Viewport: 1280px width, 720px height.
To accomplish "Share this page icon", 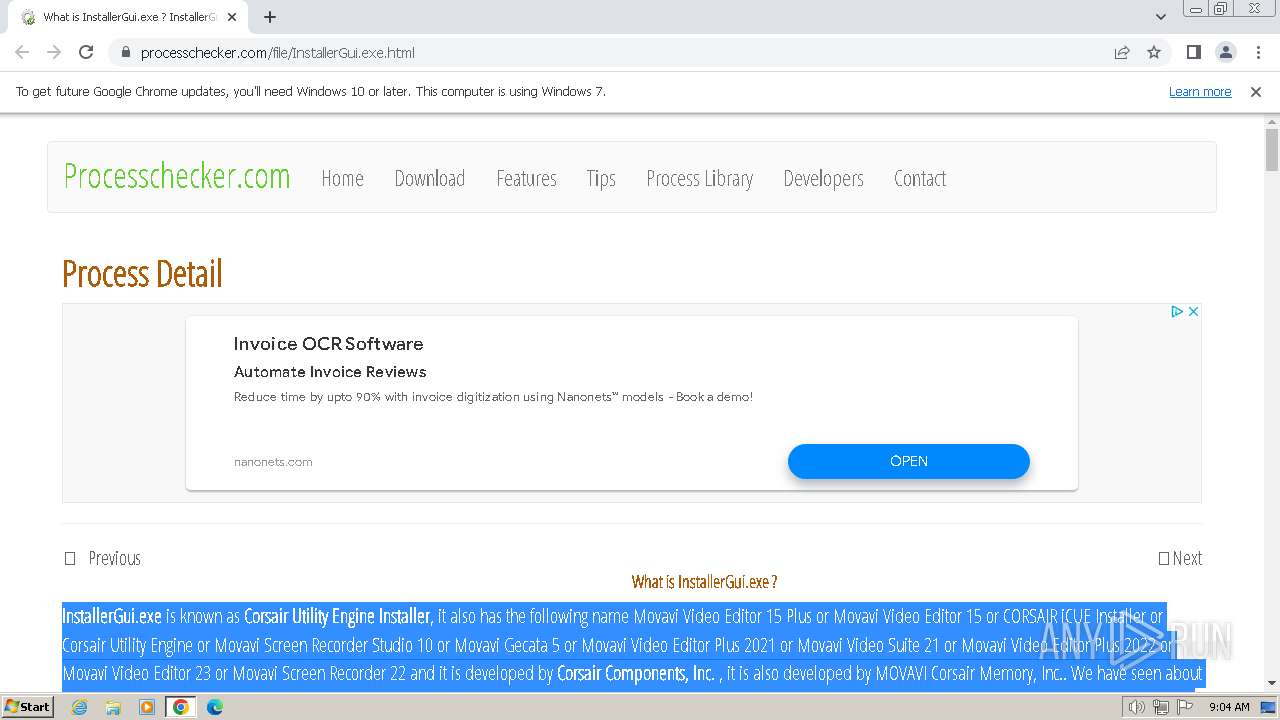I will pyautogui.click(x=1122, y=52).
